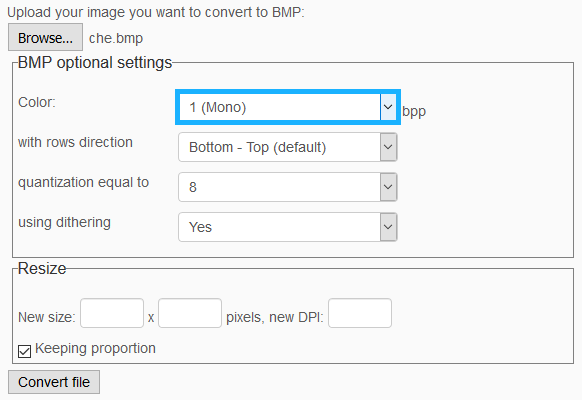Click the chevron arrow of quantization 8
Screen dimensions: 582x400
(388, 187)
